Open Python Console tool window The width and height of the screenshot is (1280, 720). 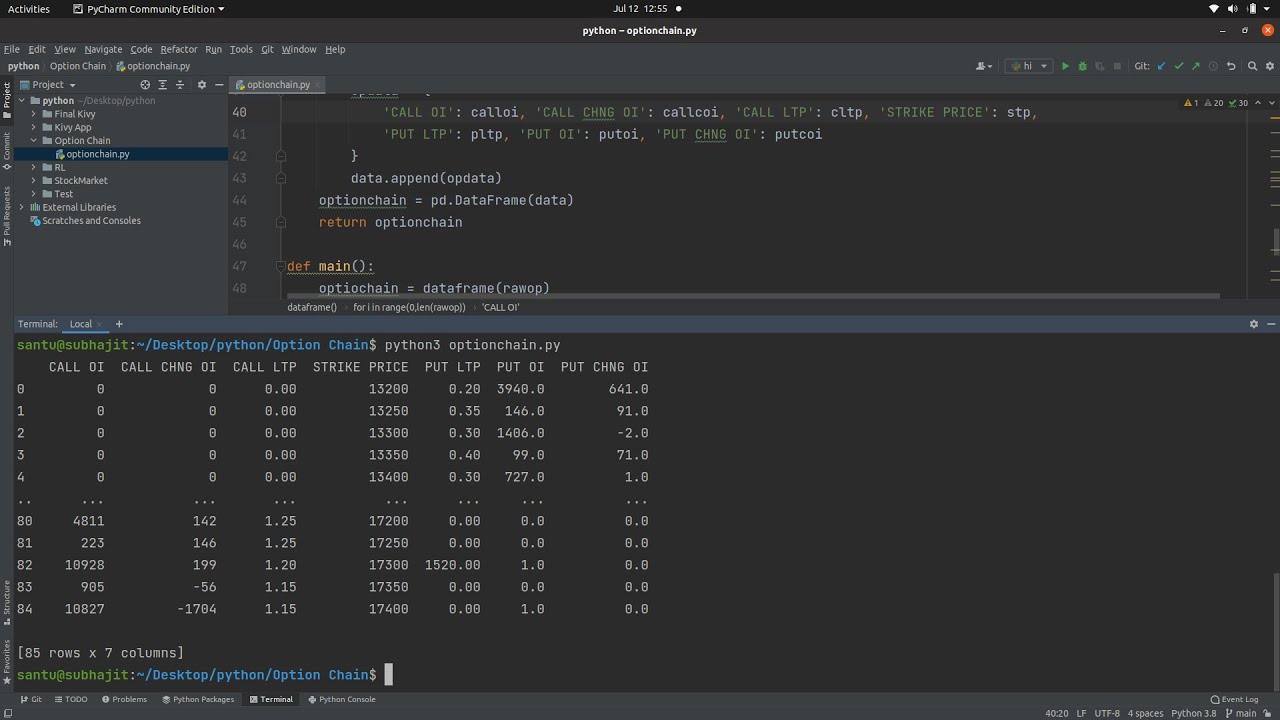[341, 699]
